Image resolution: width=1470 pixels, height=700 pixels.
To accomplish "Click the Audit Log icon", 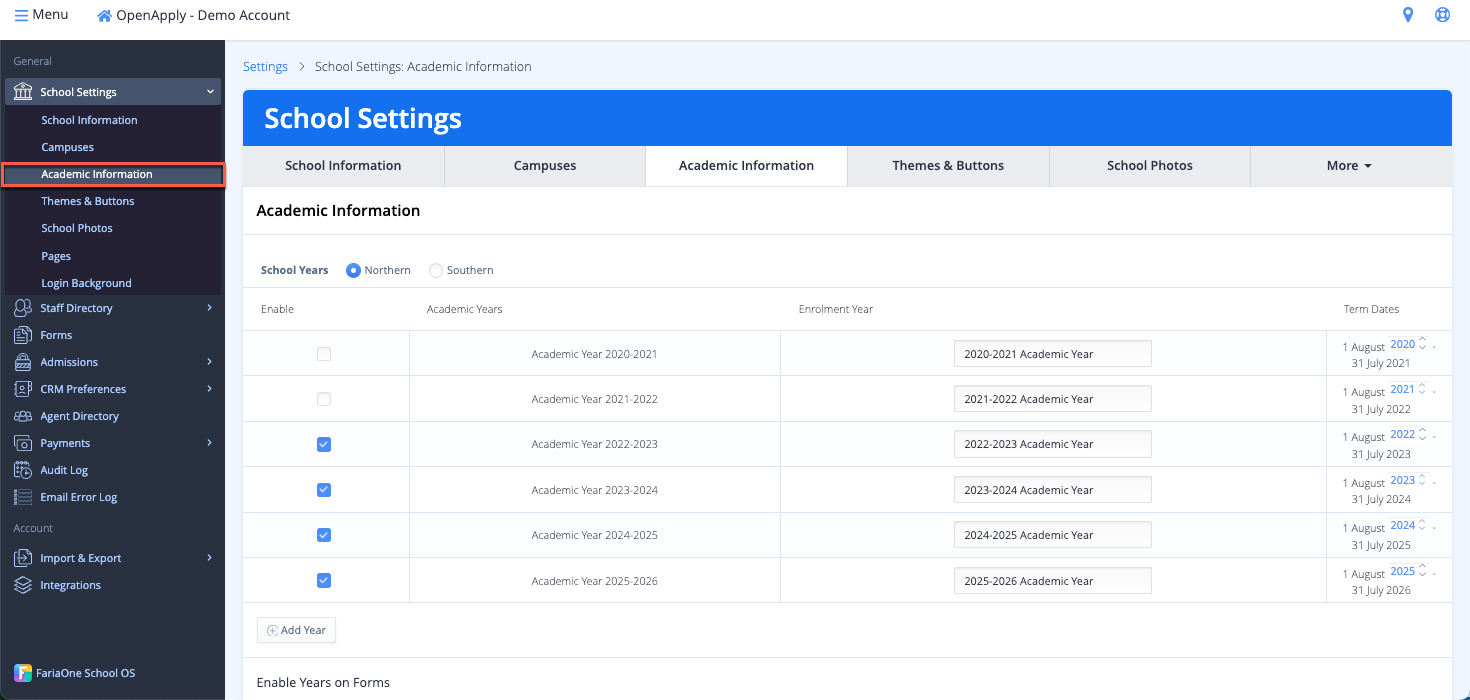I will point(23,470).
